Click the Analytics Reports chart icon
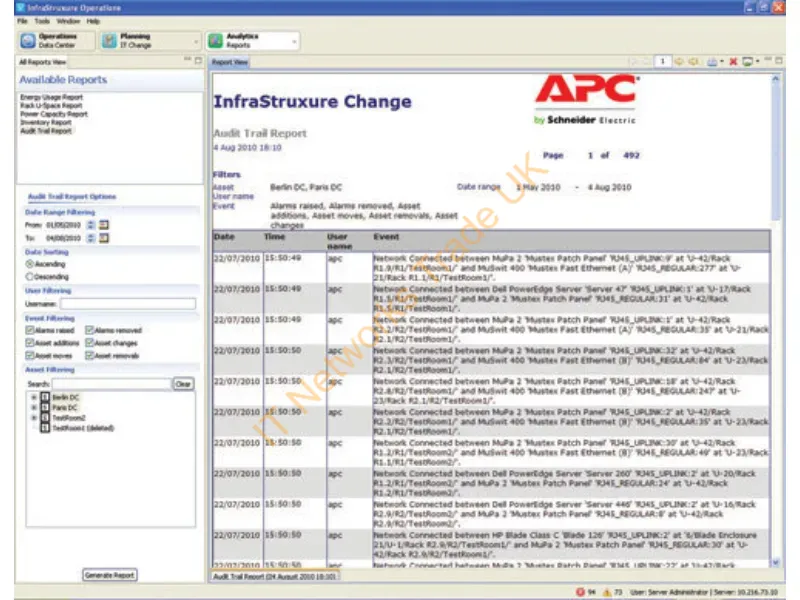The image size is (800, 600). pyautogui.click(x=216, y=41)
